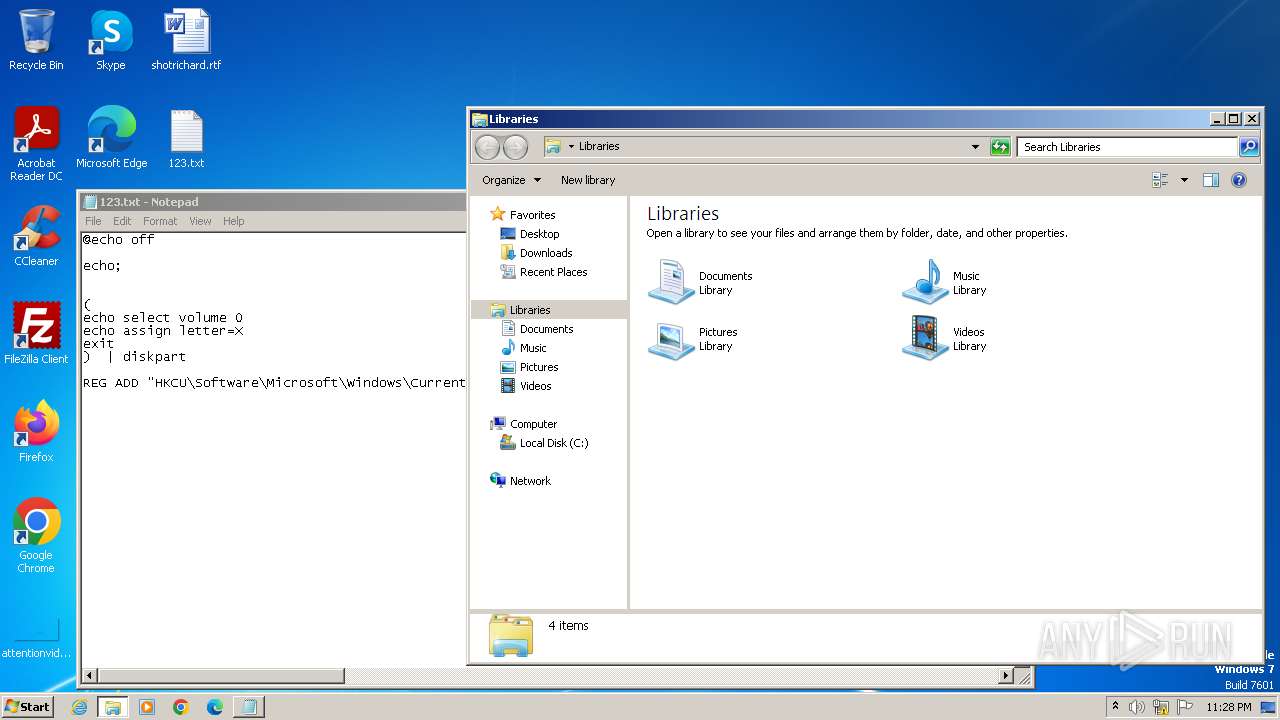Click the search magnifier icon in Libraries
The width and height of the screenshot is (1280, 720).
[x=1249, y=147]
